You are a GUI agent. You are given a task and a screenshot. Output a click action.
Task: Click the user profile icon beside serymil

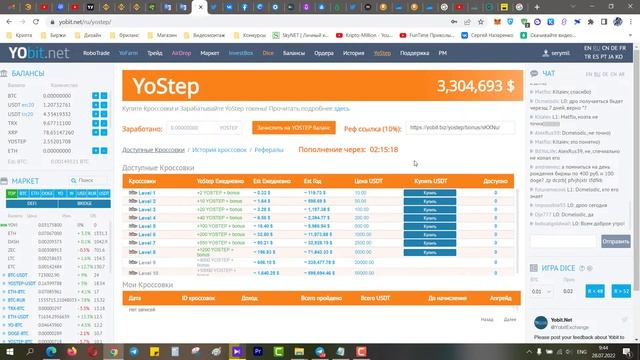[x=546, y=53]
